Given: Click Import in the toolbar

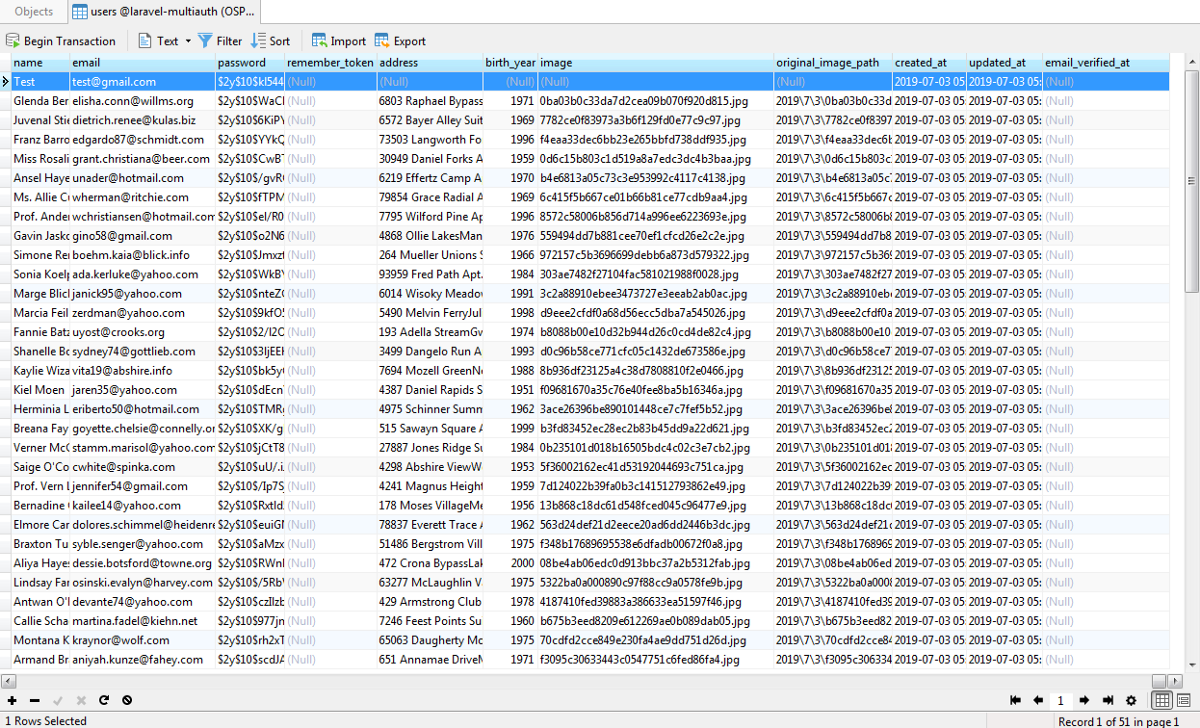Looking at the screenshot, I should (339, 41).
